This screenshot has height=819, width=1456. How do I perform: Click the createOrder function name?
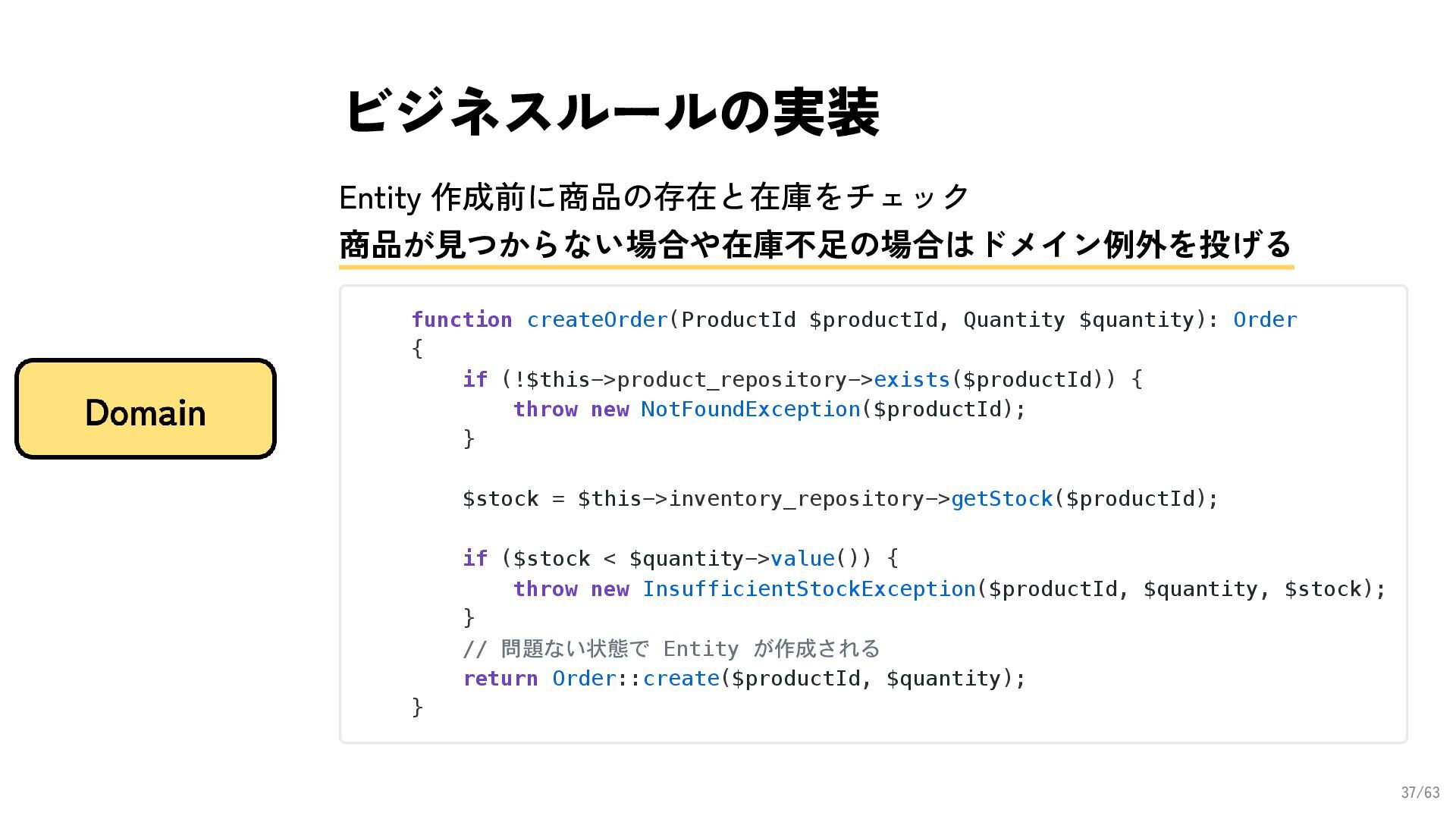597,320
